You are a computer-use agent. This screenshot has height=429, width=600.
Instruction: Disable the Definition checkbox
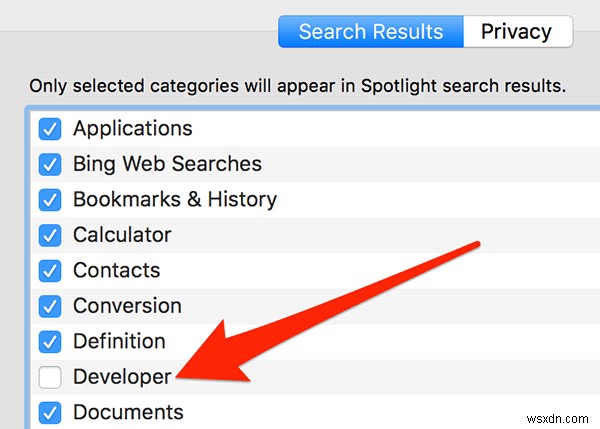[50, 342]
